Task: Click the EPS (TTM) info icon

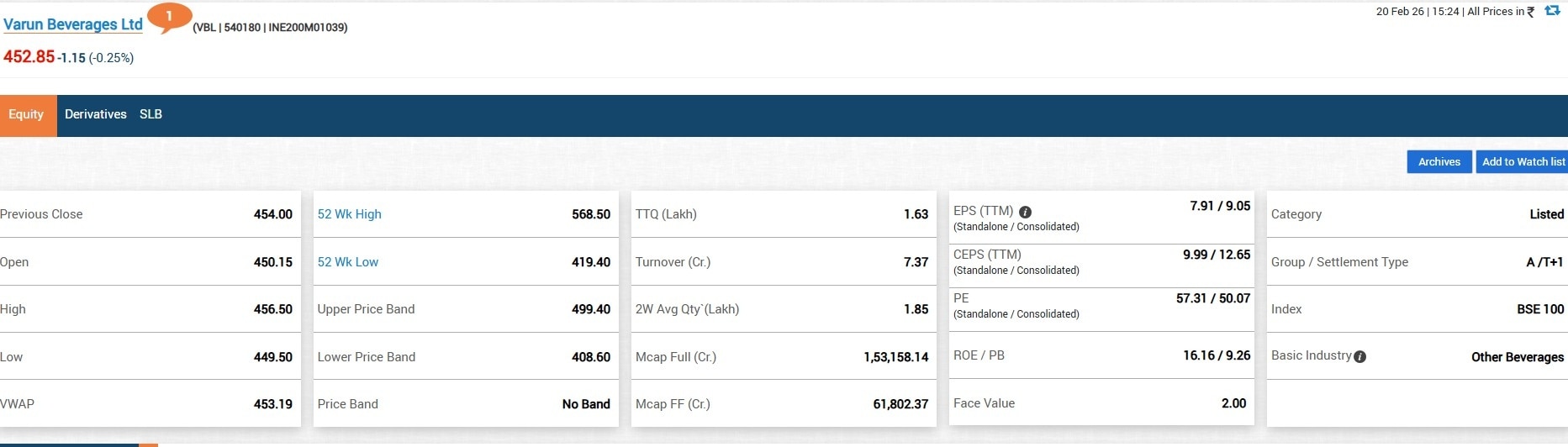Action: tap(1025, 212)
